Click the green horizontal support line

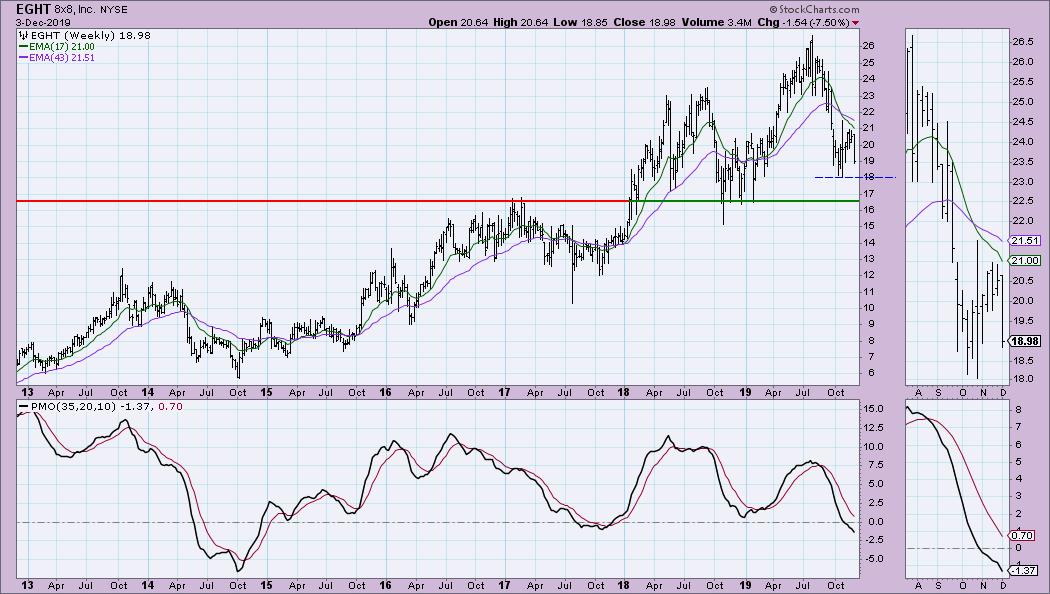click(745, 201)
